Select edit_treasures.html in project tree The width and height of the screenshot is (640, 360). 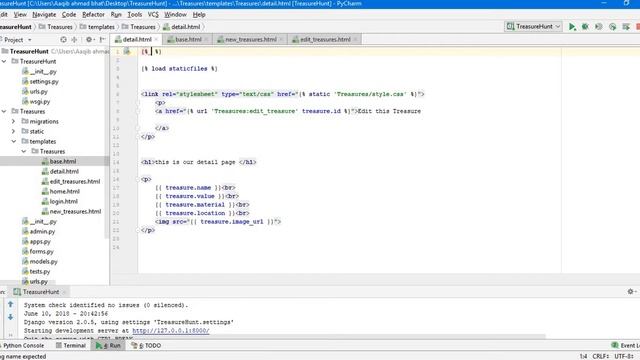[71, 181]
